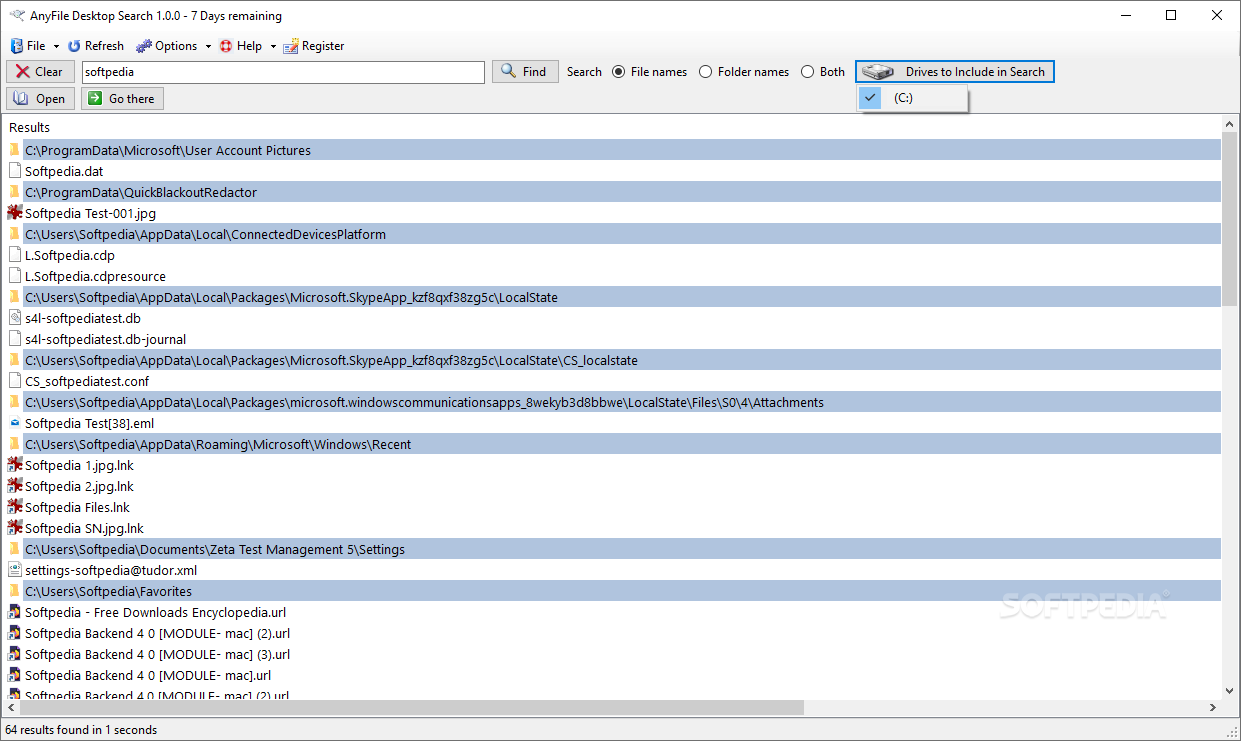Click folder icon of C:\Users\Softpedia\Favorites row
The width and height of the screenshot is (1241, 741).
14,591
